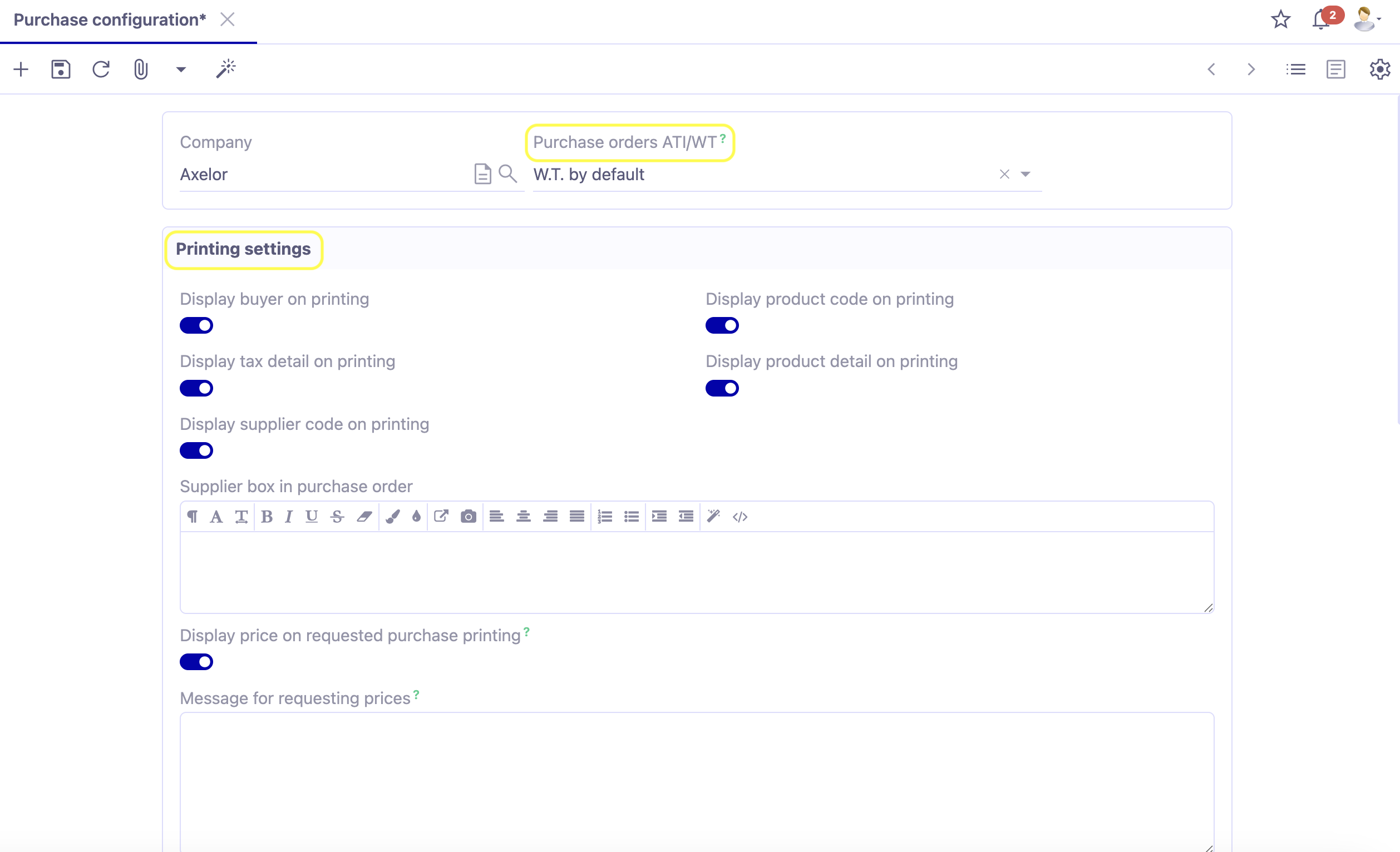Open the Purchase orders ATI/WT dropdown
The width and height of the screenshot is (1400, 852).
(1026, 174)
